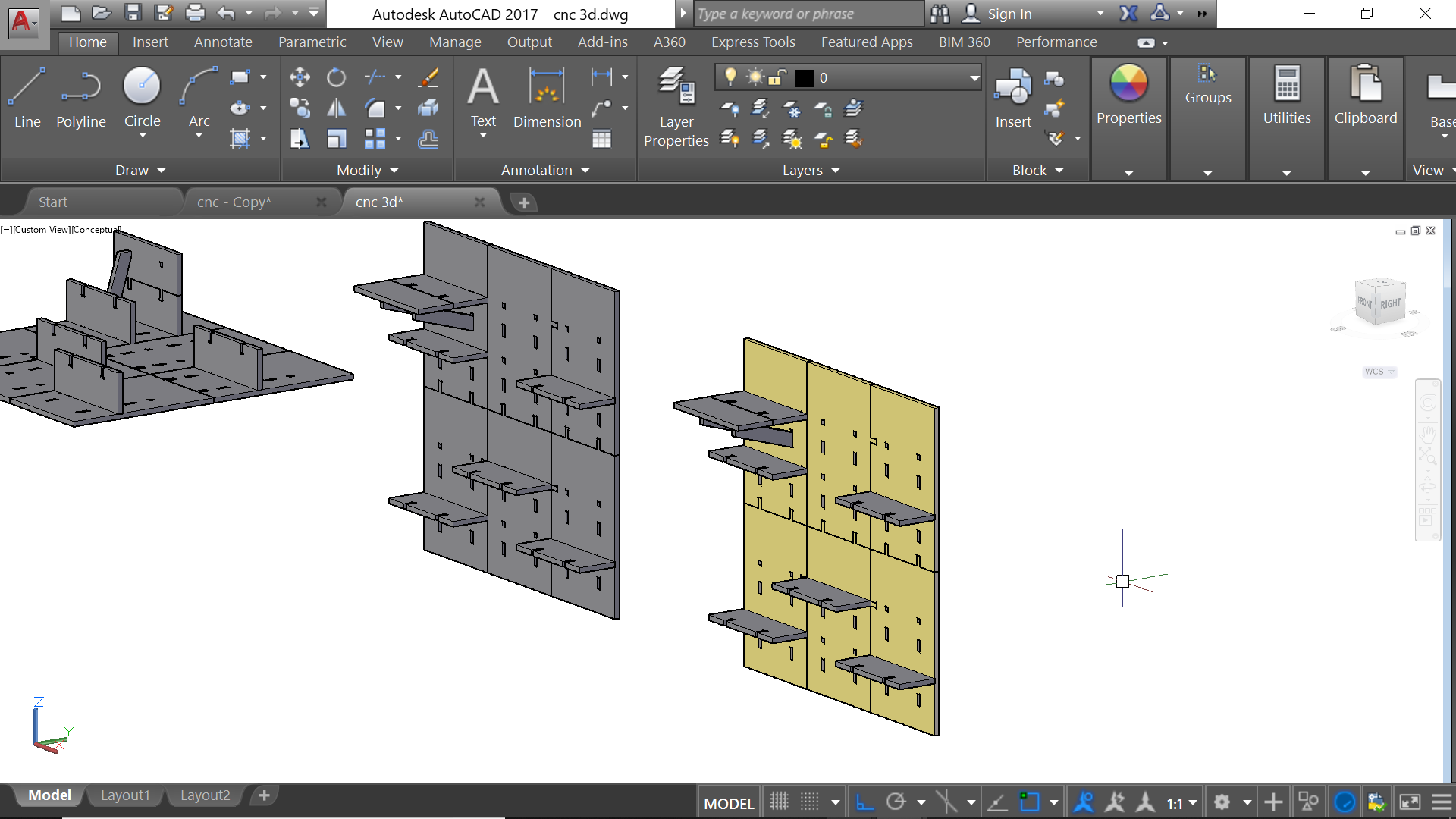The image size is (1456, 819).
Task: Open the layer selection dropdown
Action: (974, 77)
